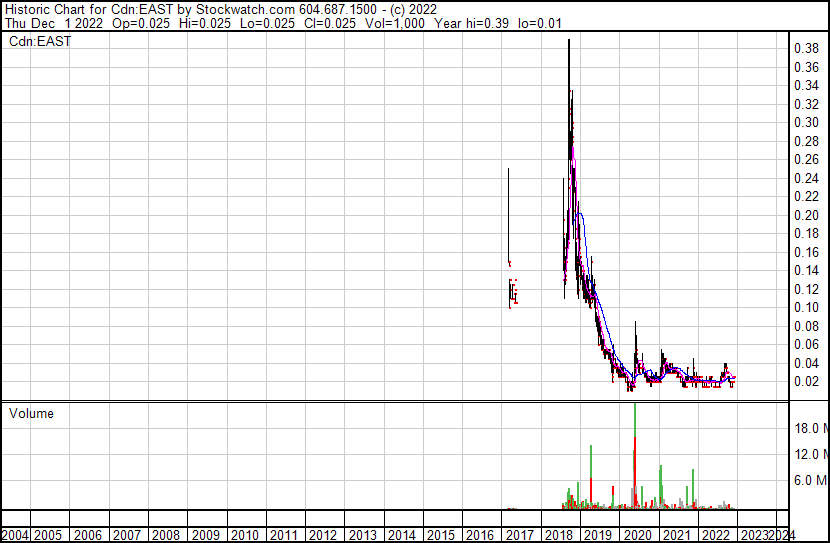Click the isolated 2017 price spike bar

tap(508, 214)
